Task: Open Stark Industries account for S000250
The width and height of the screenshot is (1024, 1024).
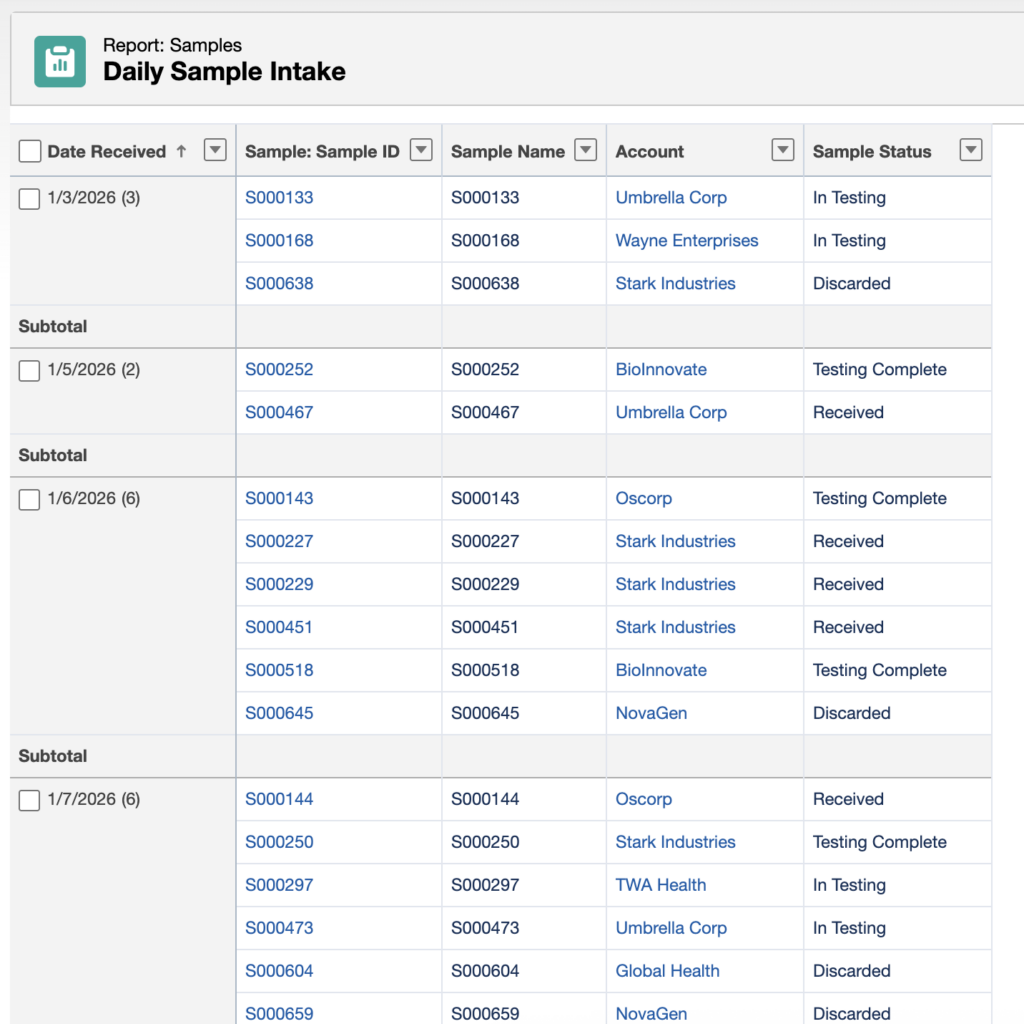Action: coord(675,842)
